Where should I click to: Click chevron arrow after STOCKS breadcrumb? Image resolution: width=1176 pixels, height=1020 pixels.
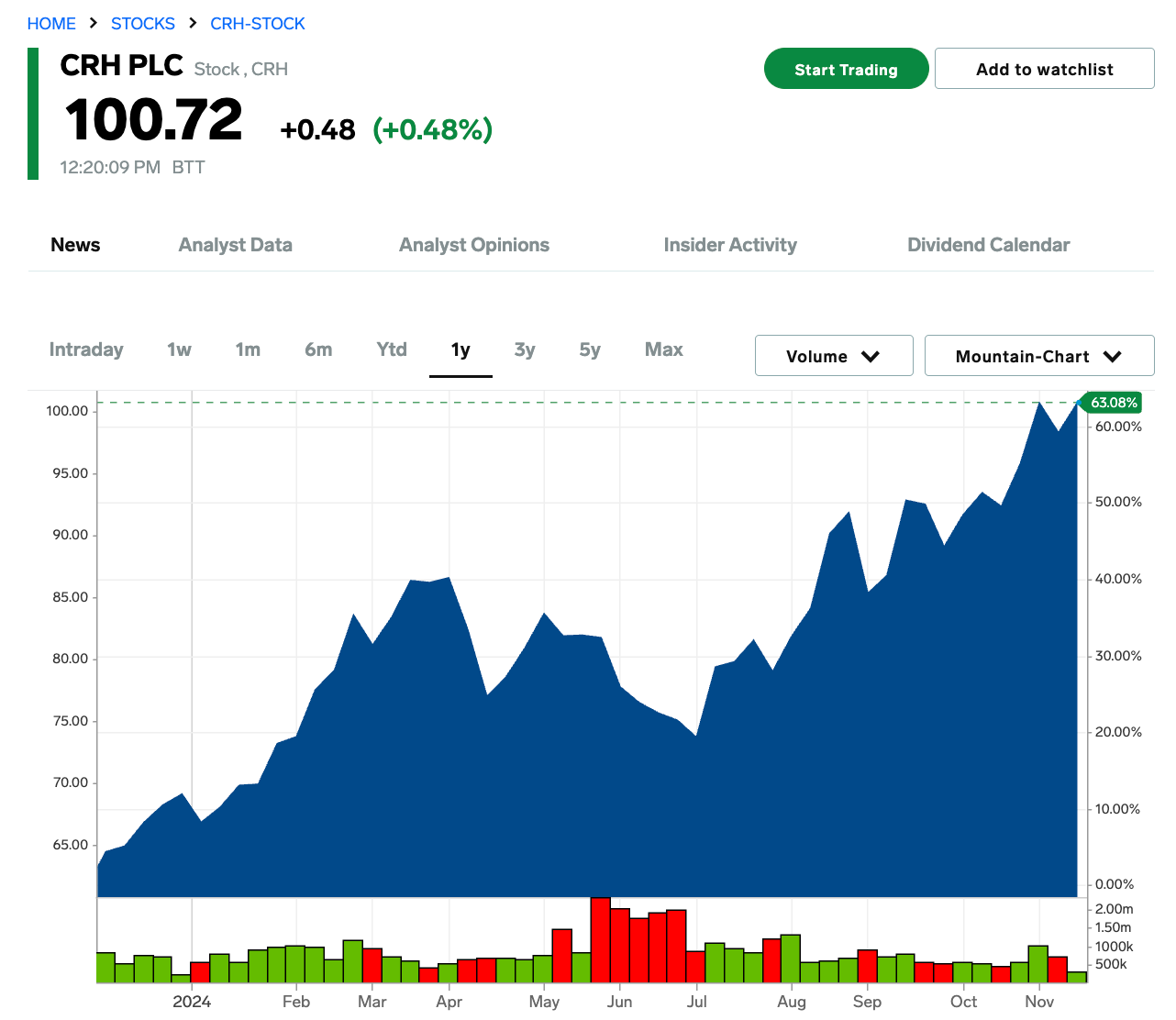click(x=193, y=23)
